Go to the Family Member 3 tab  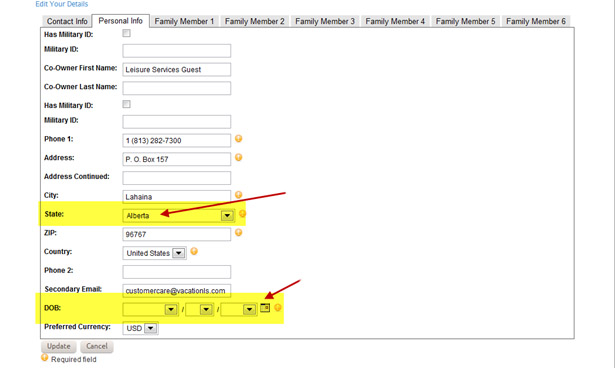tap(325, 21)
